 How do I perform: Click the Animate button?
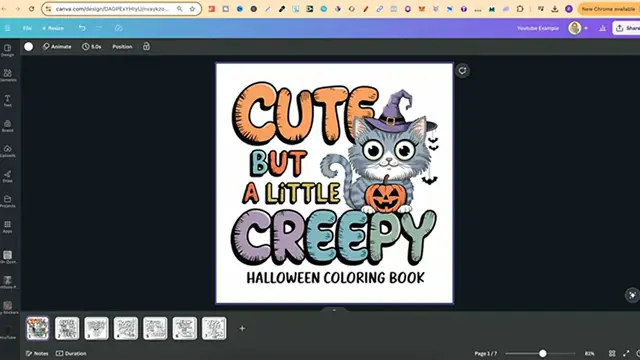pos(57,47)
